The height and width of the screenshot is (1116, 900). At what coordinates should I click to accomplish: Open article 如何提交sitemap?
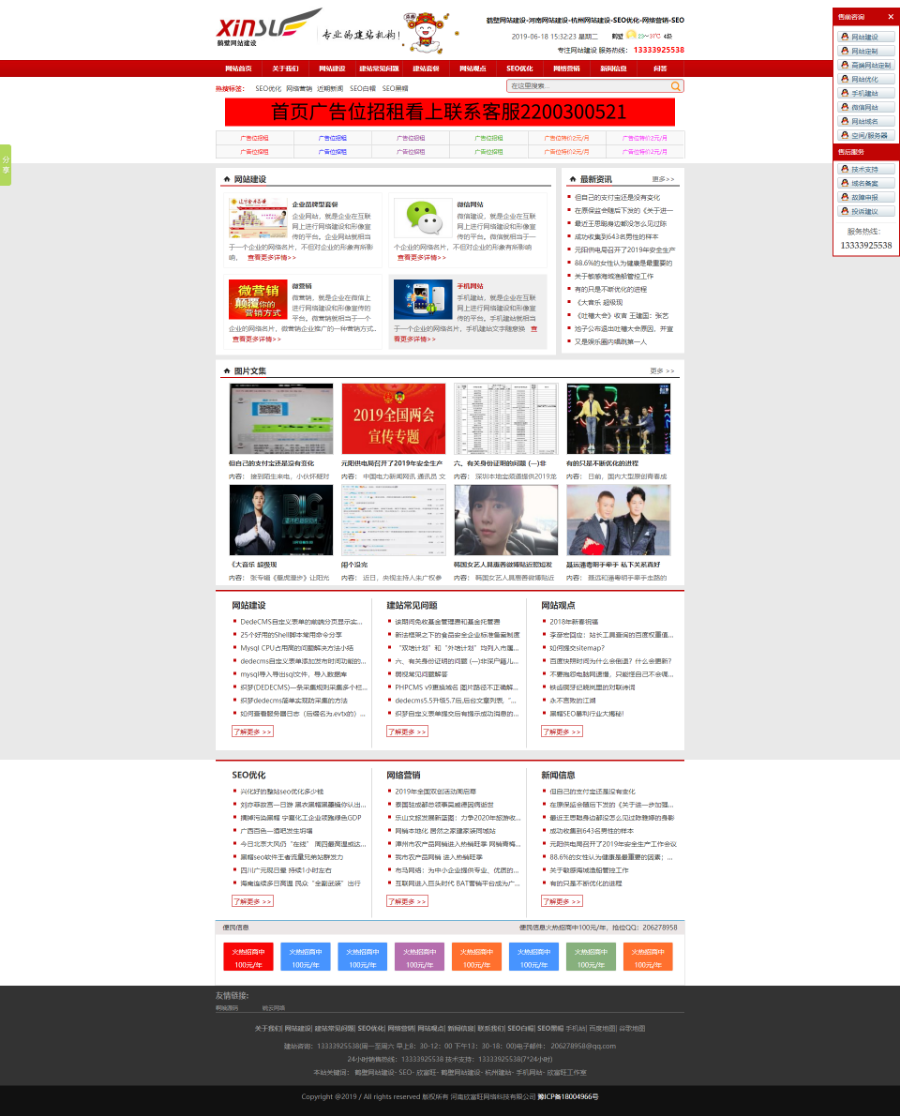coord(577,648)
